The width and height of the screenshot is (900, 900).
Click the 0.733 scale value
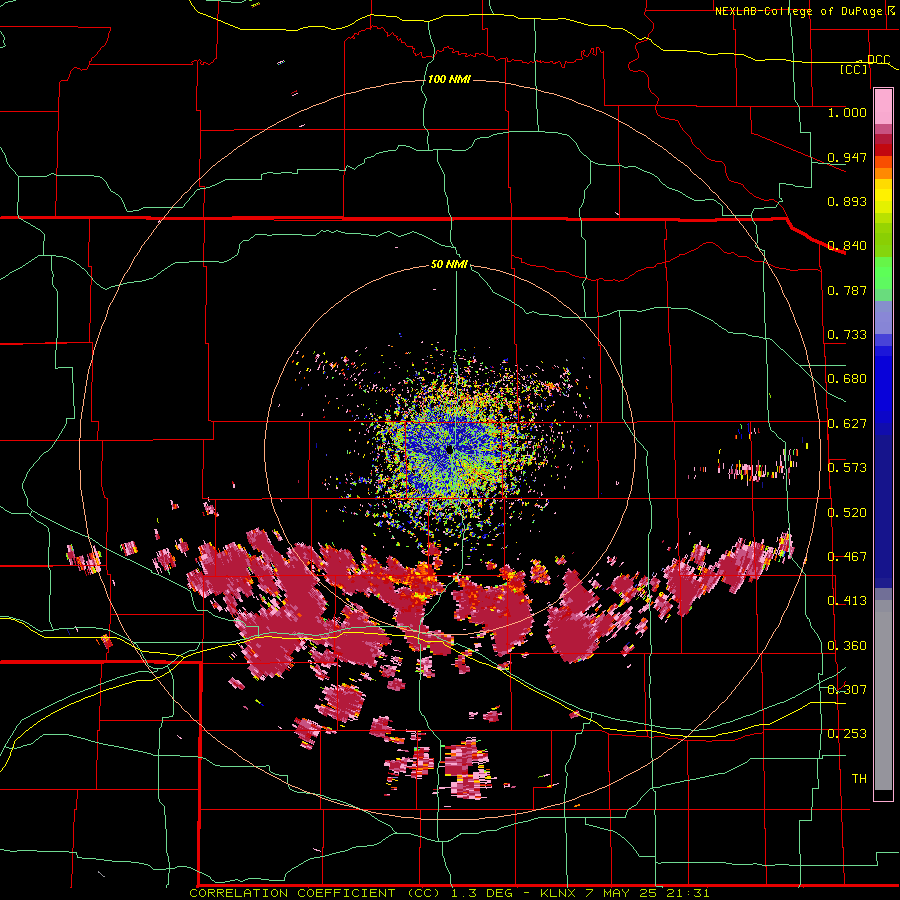pyautogui.click(x=847, y=335)
